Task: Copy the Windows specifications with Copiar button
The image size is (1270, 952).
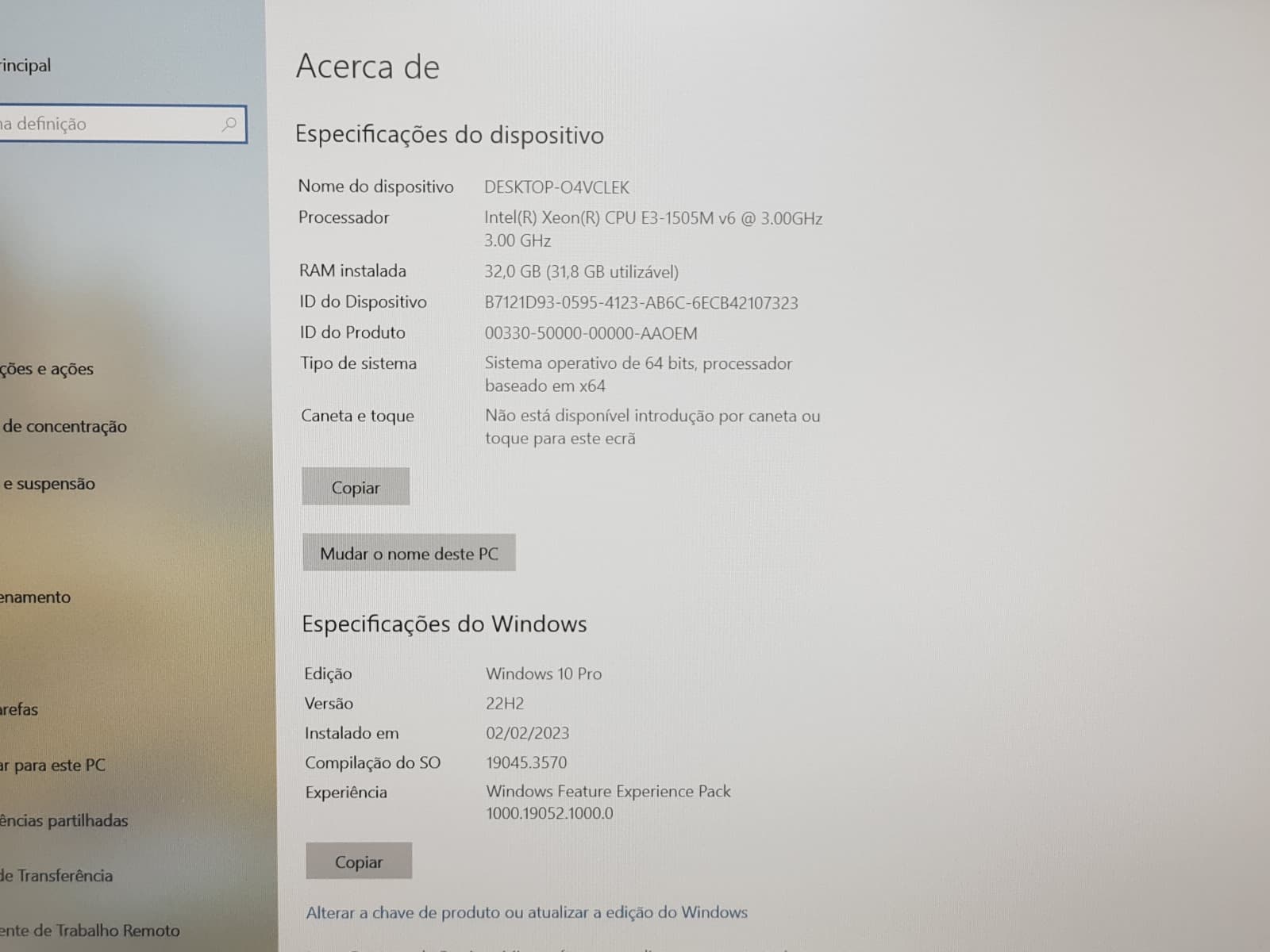Action: (359, 862)
